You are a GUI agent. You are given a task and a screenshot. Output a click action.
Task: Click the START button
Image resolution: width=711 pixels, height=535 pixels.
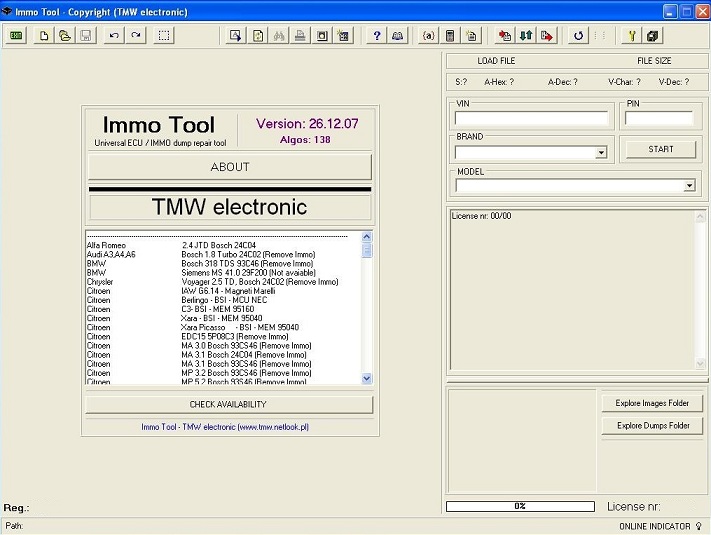[661, 149]
